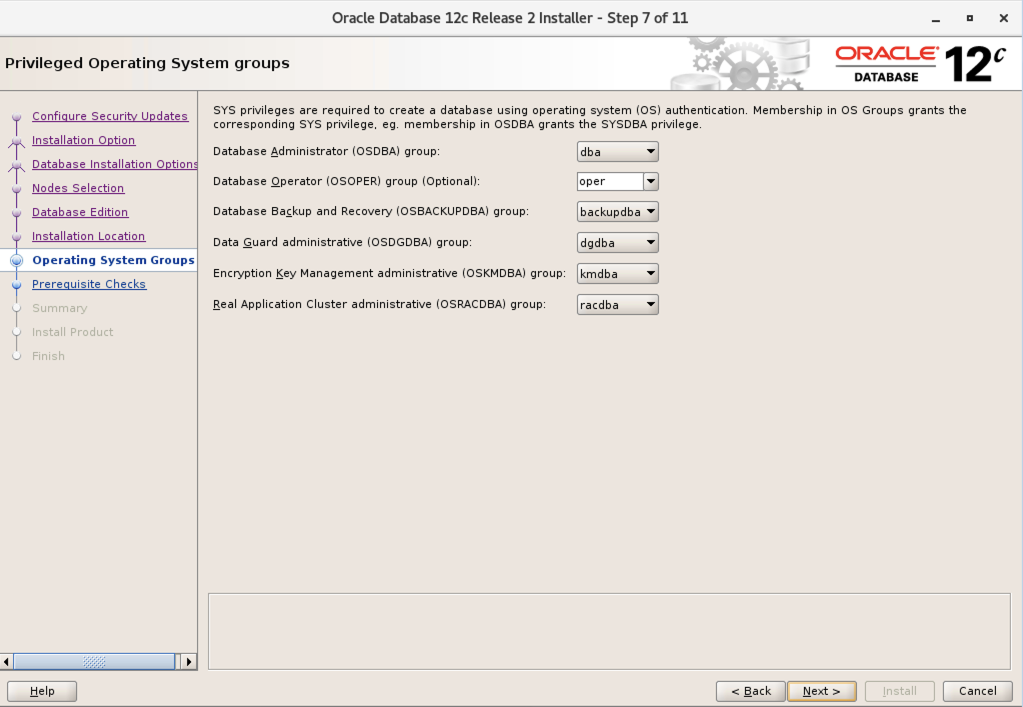The height and width of the screenshot is (707, 1023).
Task: Click the Database Edition step marker icon
Action: point(17,213)
